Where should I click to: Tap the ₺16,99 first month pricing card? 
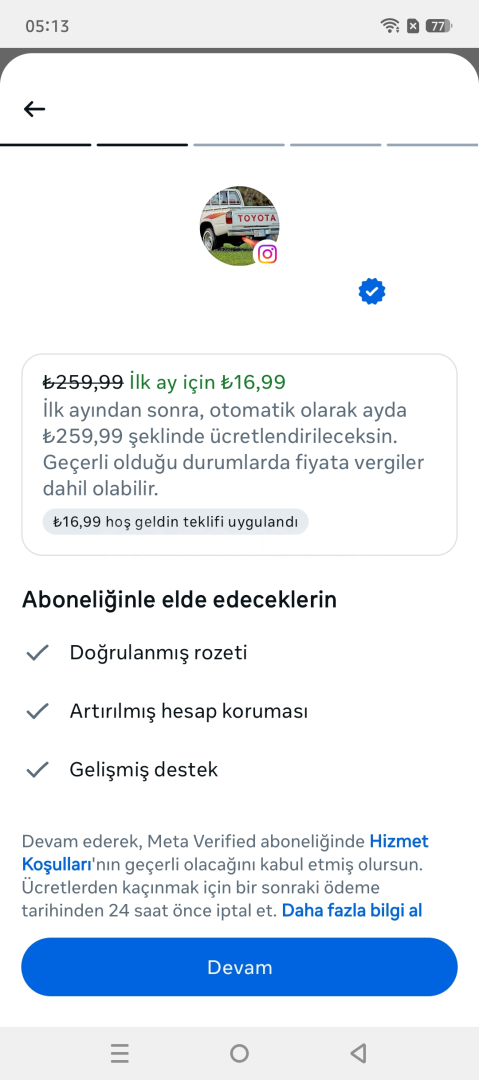[x=239, y=455]
